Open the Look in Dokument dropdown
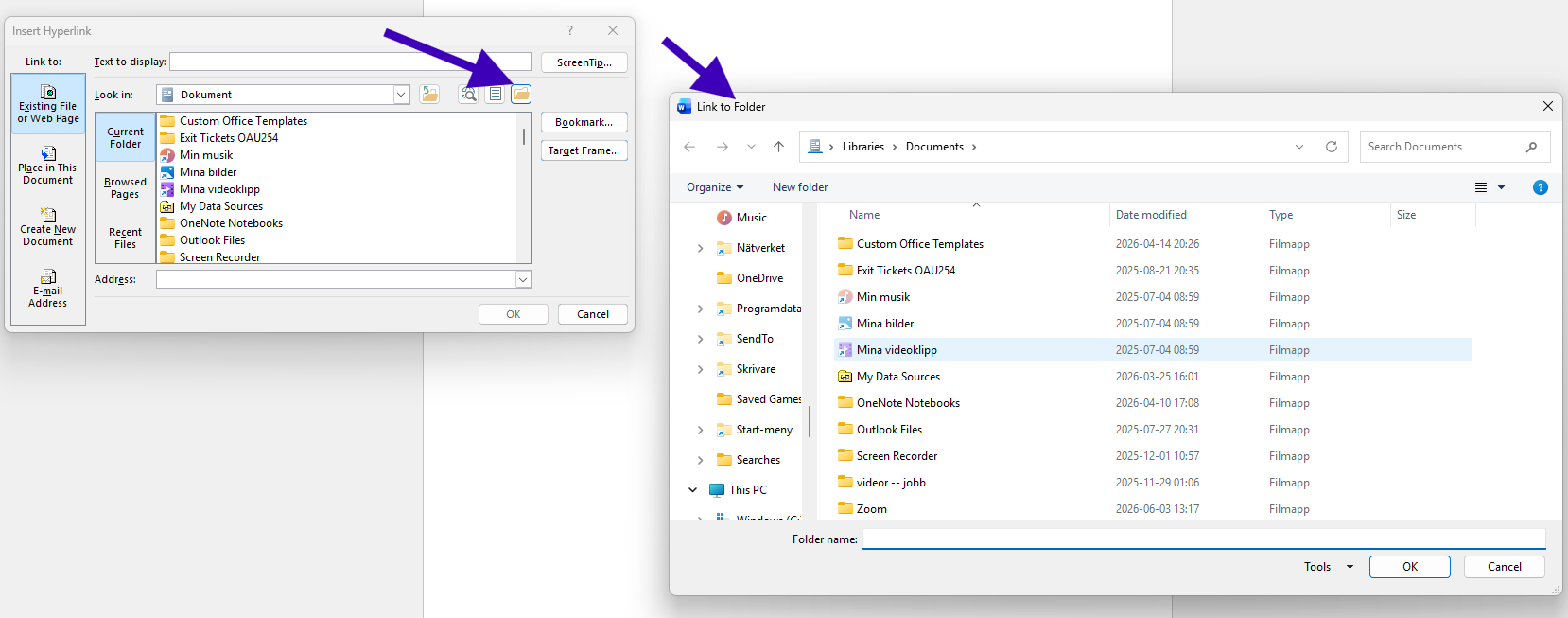Viewport: 1568px width, 618px height. click(x=401, y=95)
